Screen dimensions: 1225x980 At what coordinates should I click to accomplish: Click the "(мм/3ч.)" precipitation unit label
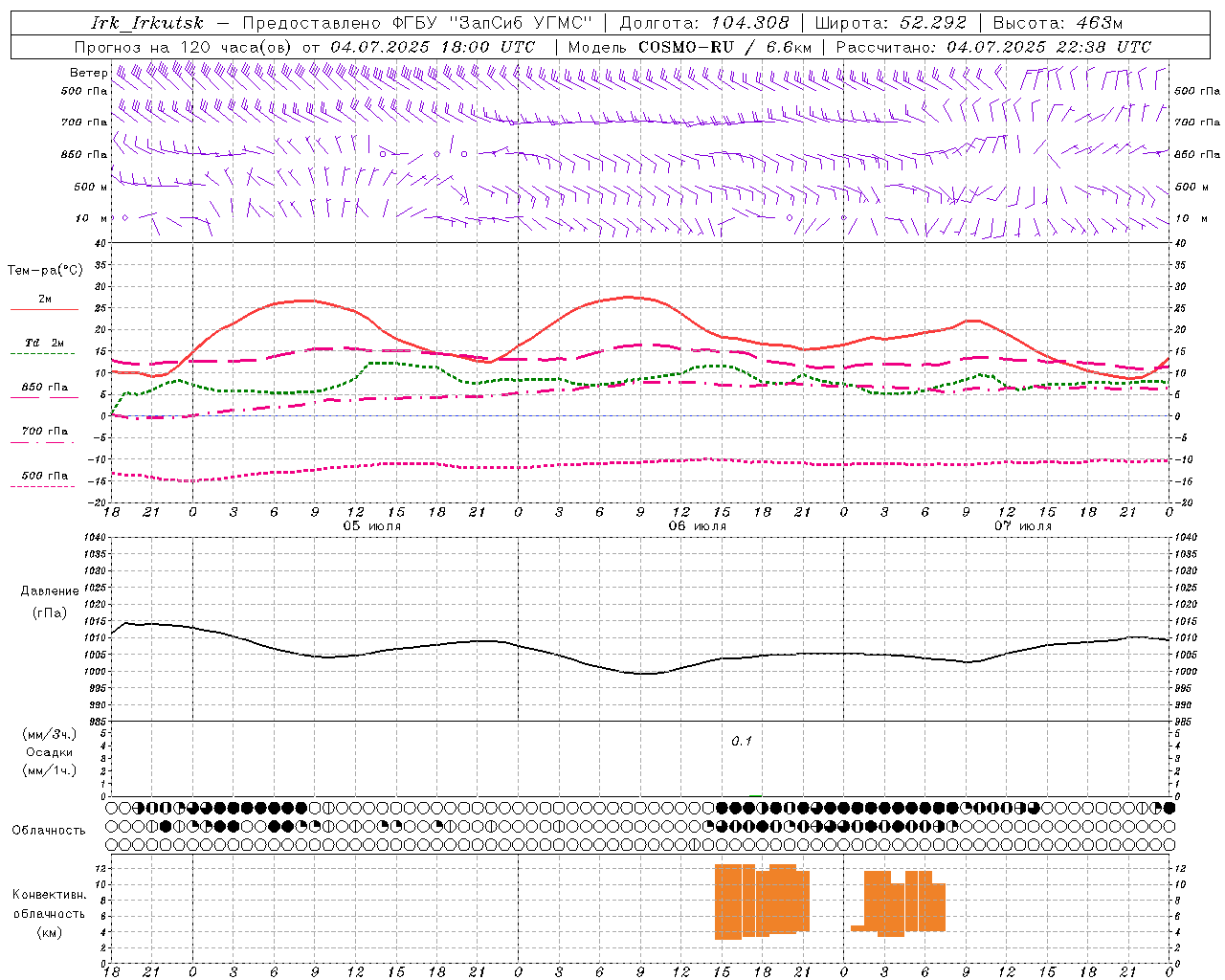tap(50, 734)
